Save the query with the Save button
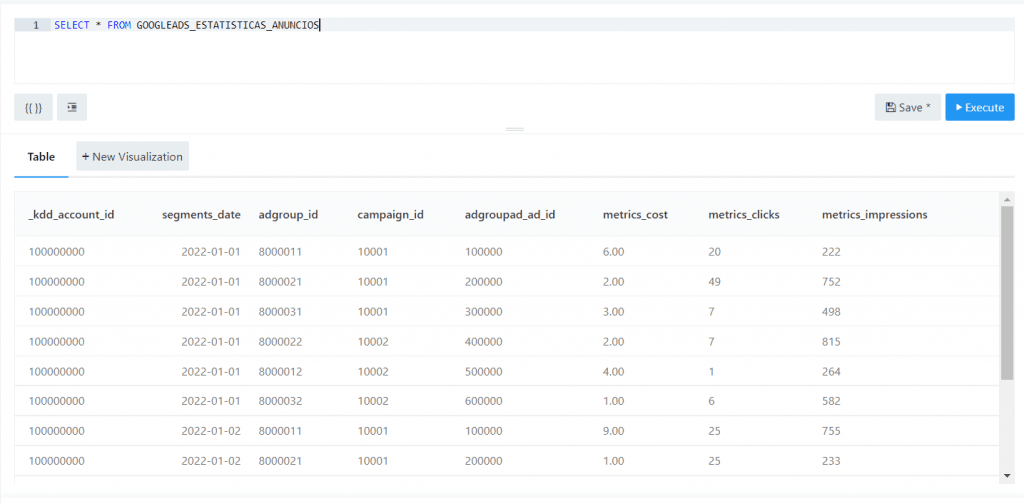The width and height of the screenshot is (1024, 504). tap(907, 107)
